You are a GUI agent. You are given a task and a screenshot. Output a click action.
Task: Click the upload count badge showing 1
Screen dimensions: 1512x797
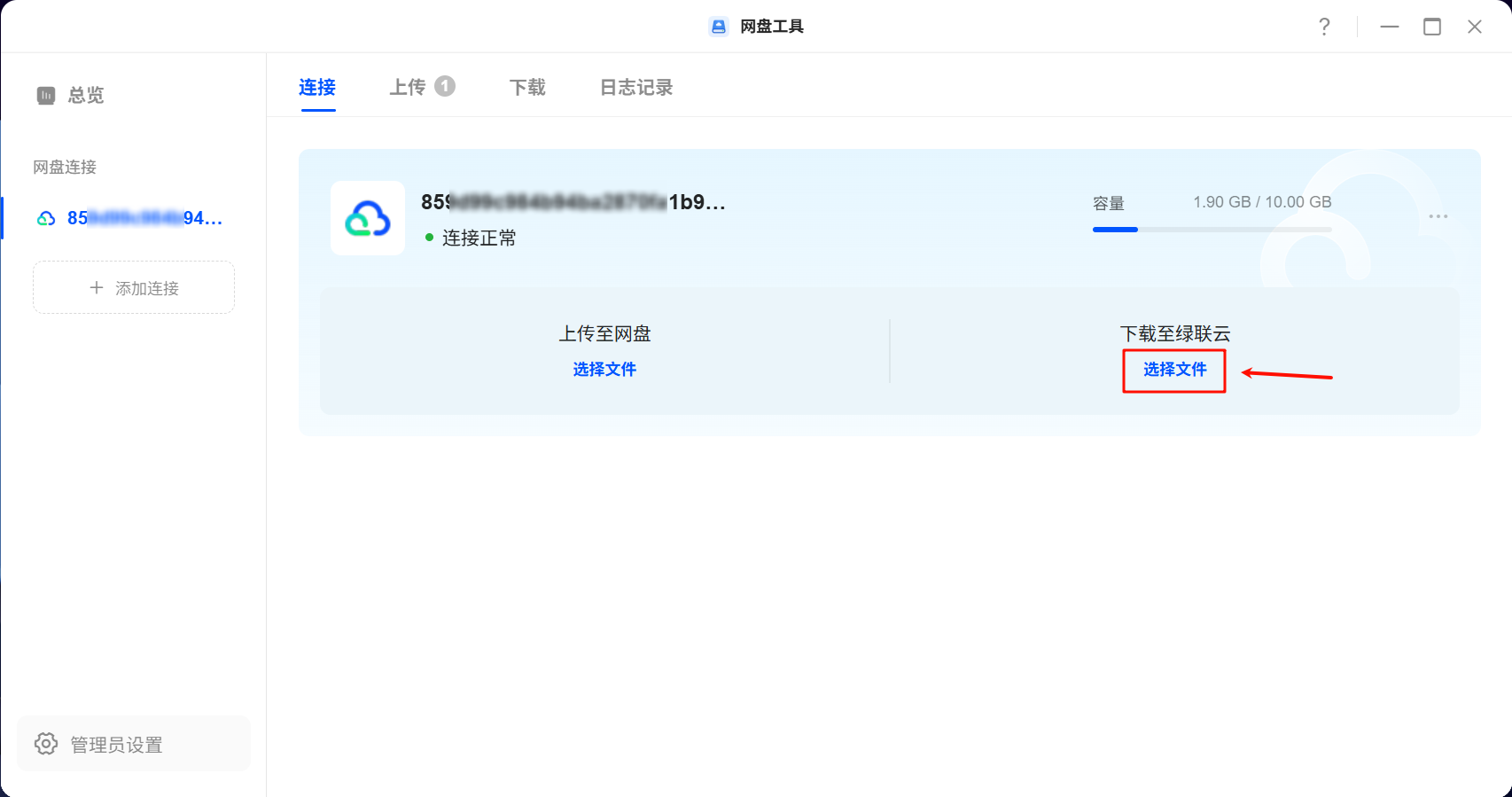(x=445, y=86)
